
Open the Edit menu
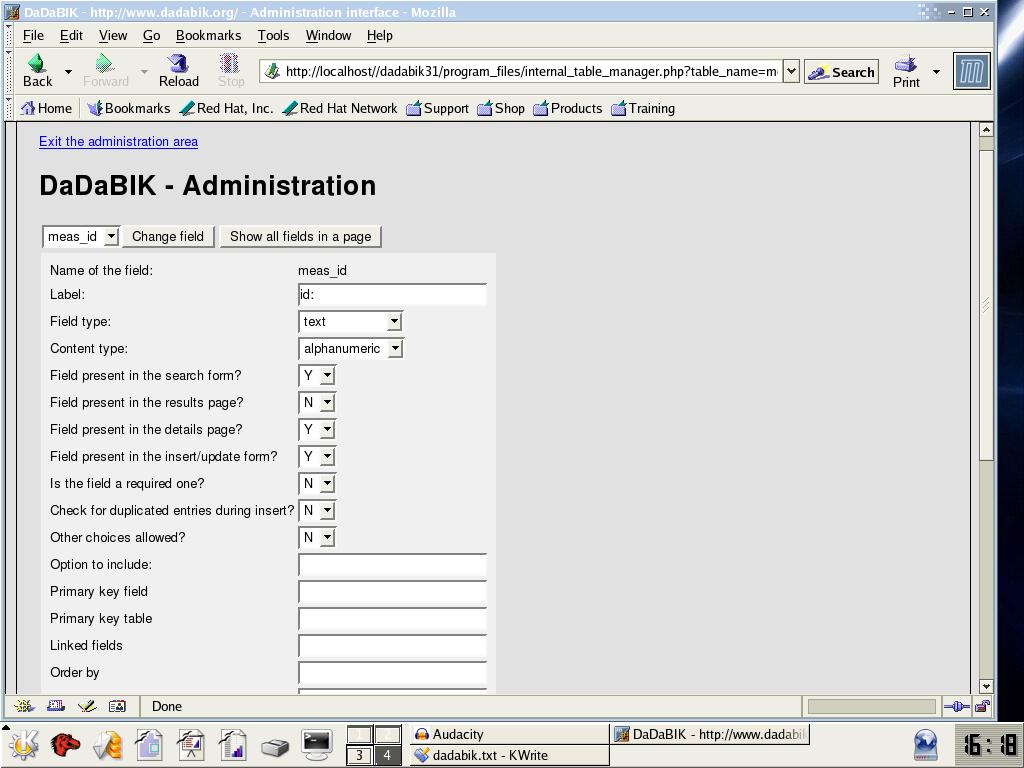(x=71, y=35)
